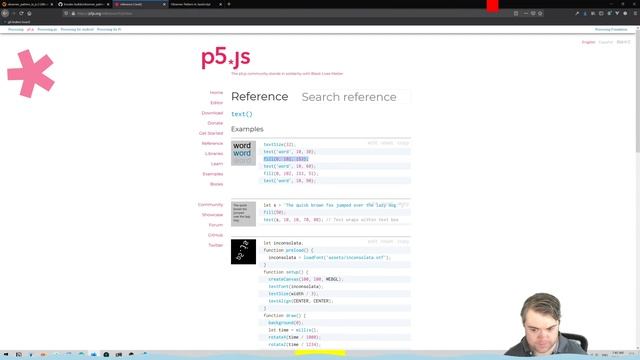Click the createCanvas WEBGL code line

pos(306,279)
